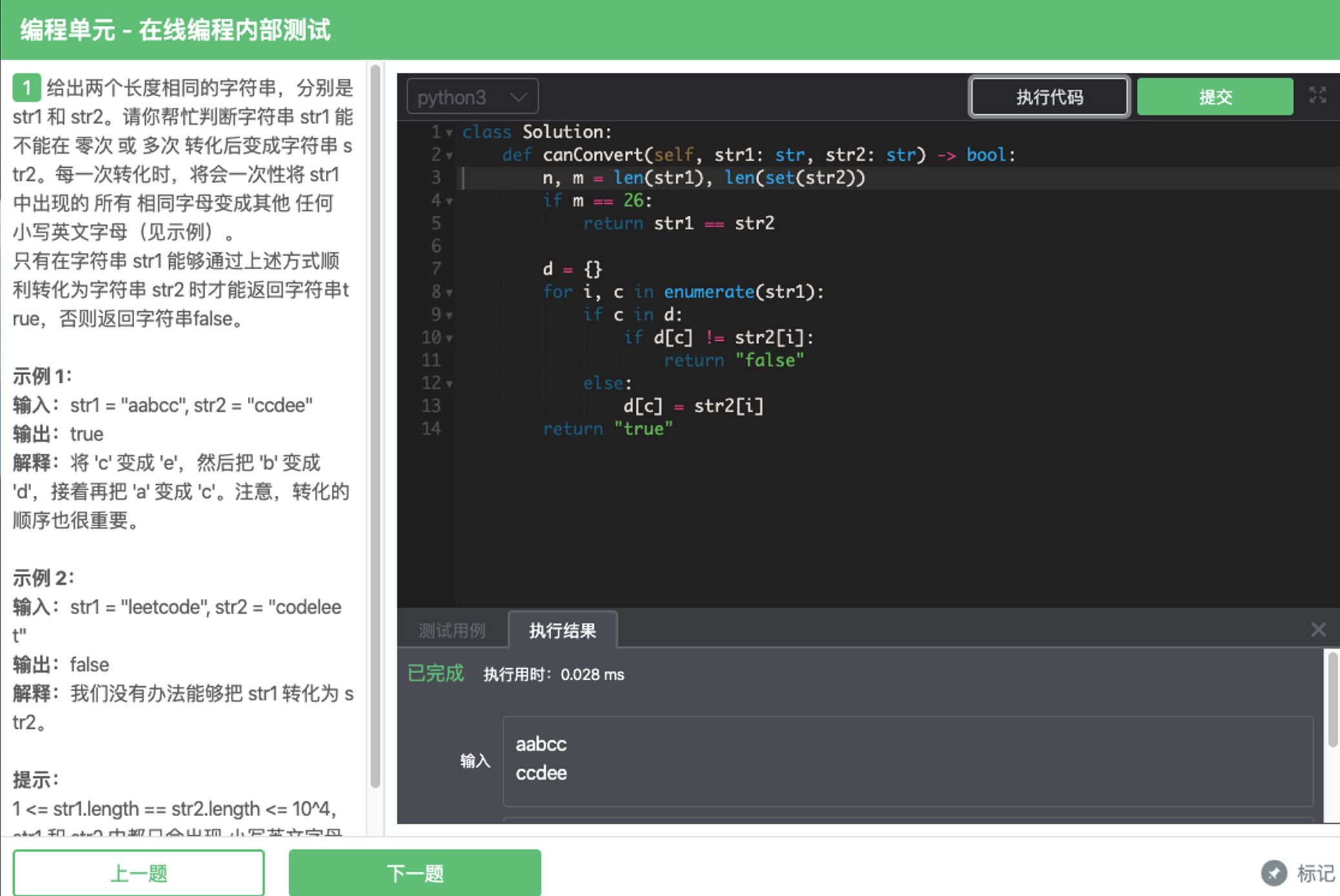Open the python3 language dropdown
1340x896 pixels.
472,97
